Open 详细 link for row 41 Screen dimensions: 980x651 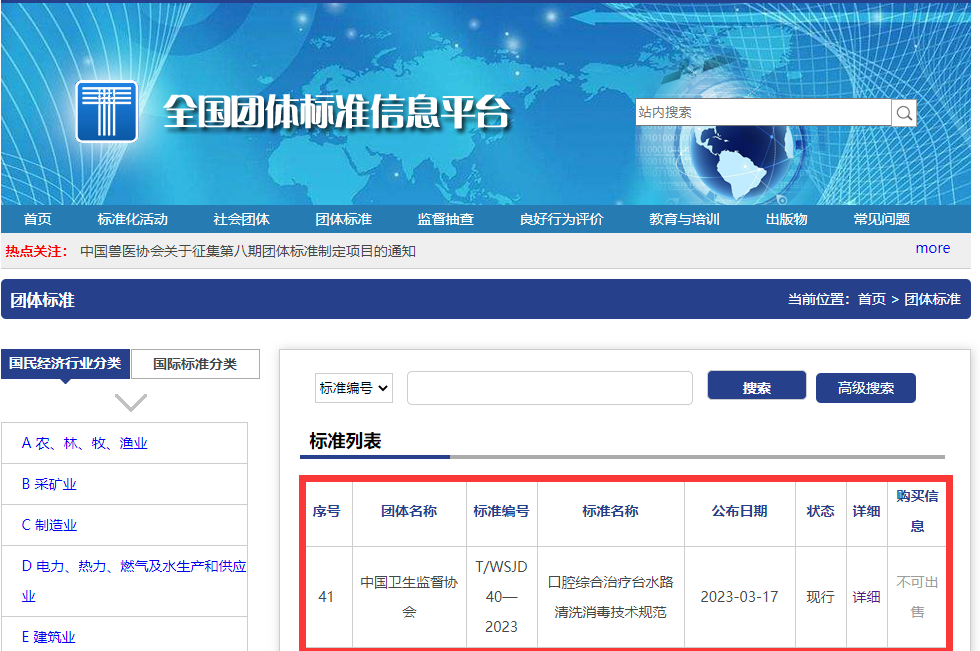pyautogui.click(x=866, y=597)
